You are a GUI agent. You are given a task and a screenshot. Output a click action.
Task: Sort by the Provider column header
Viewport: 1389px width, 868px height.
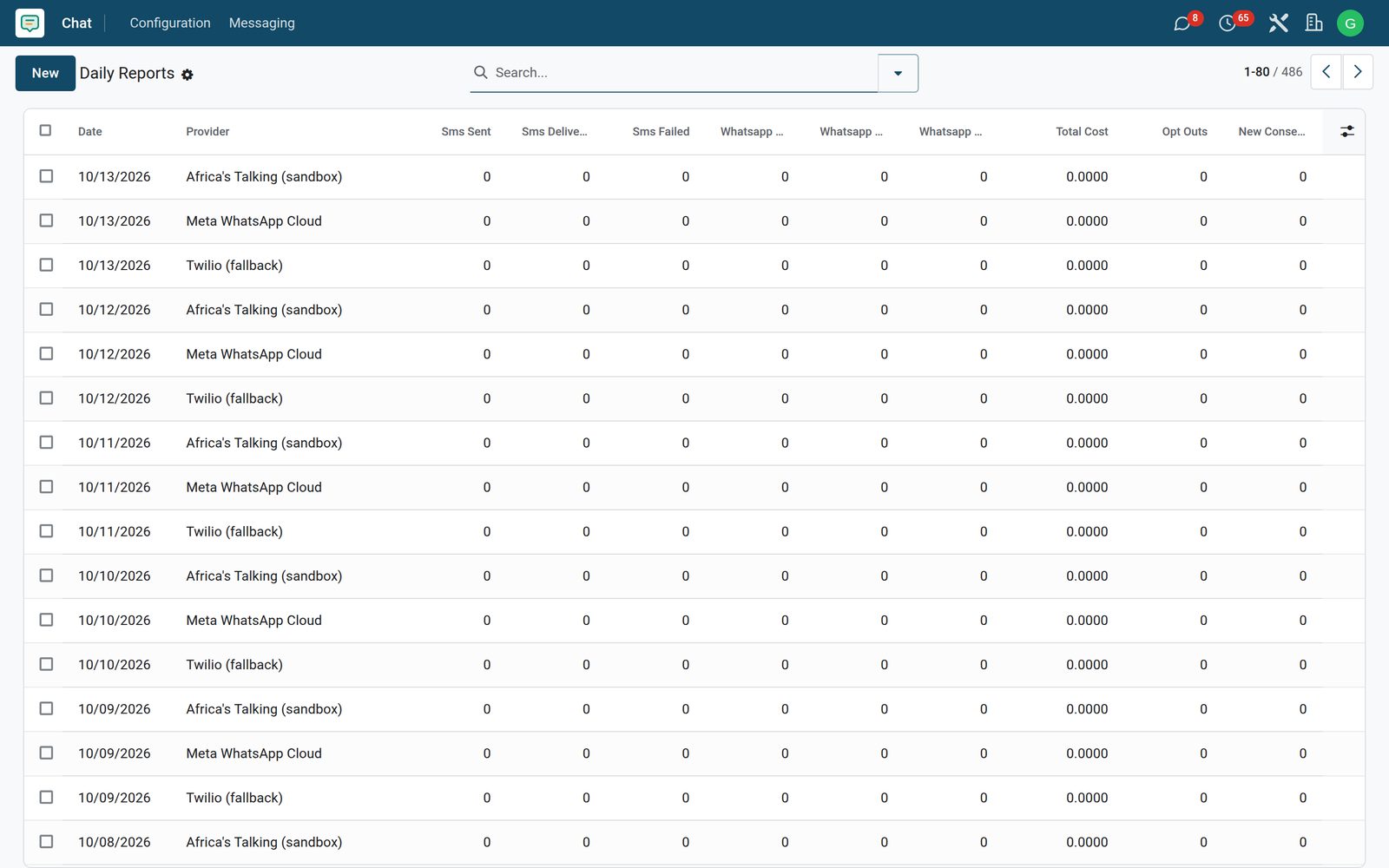207,132
